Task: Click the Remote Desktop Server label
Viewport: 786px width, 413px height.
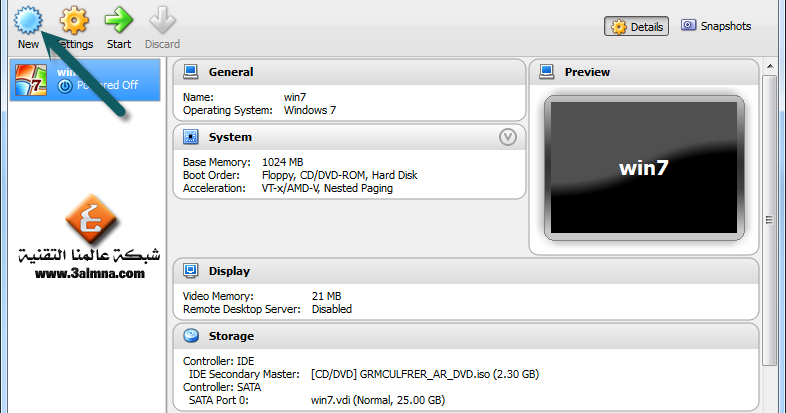Action: 242,309
